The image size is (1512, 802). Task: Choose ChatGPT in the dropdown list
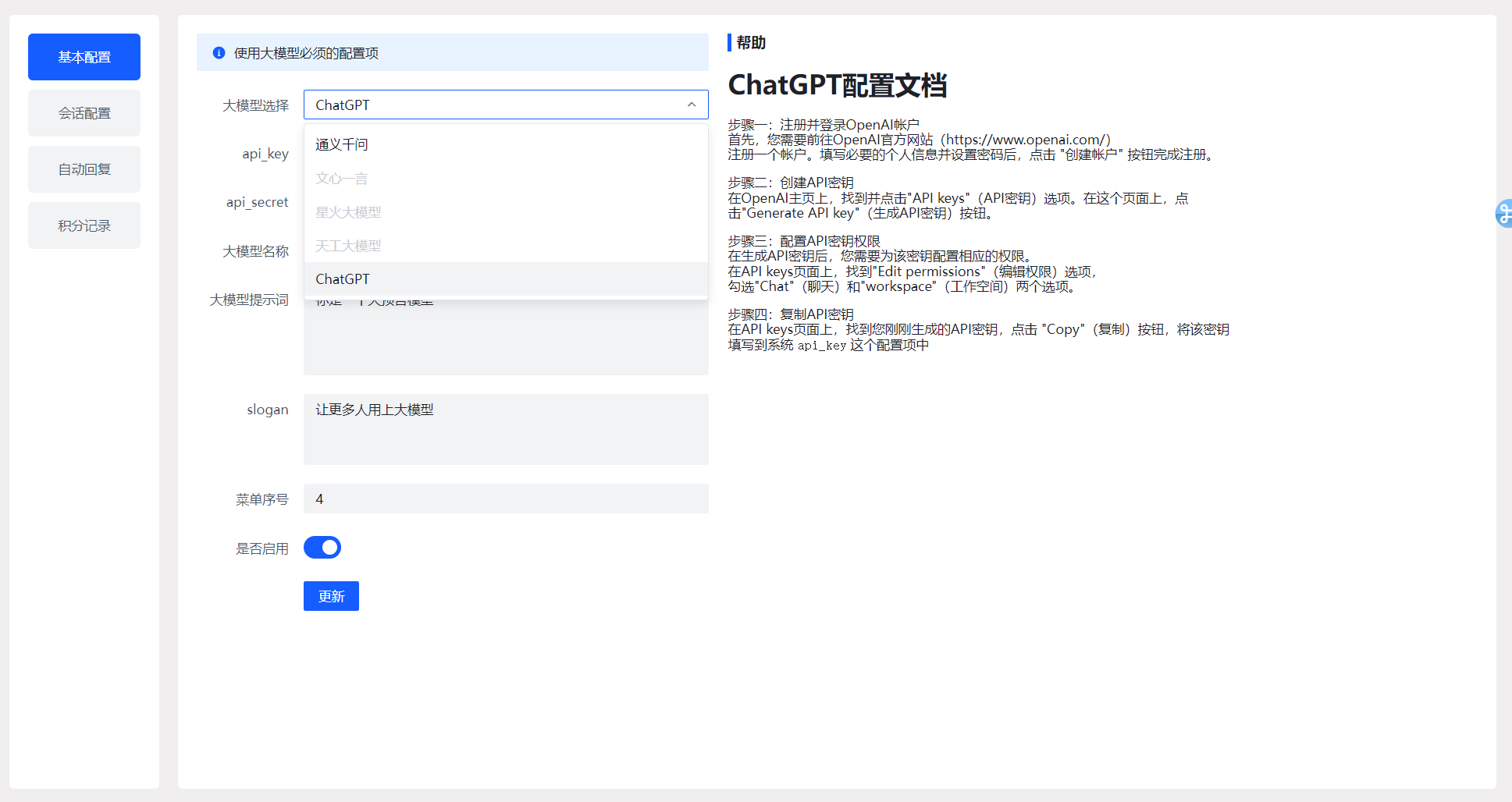point(343,279)
